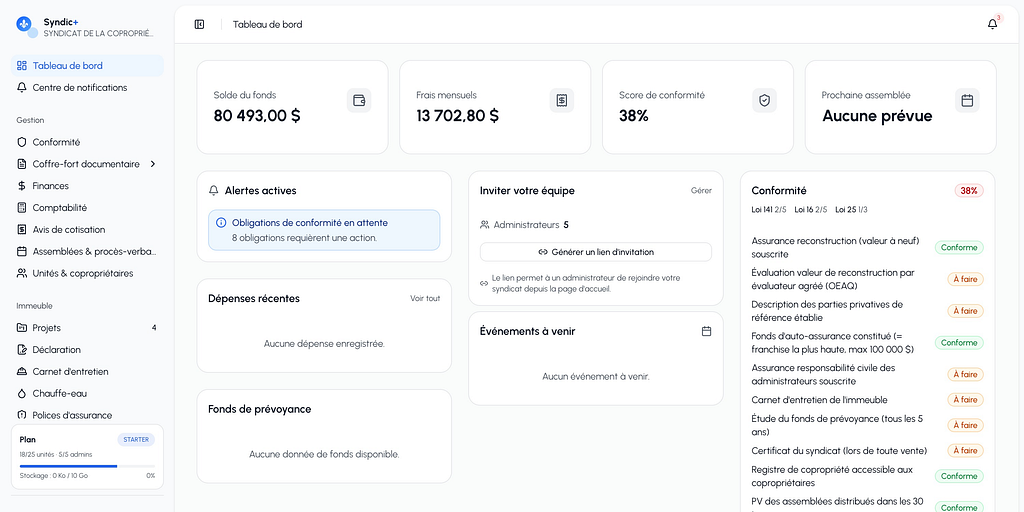Image resolution: width=1024 pixels, height=512 pixels.
Task: Click the 'Loi 16 2/5' text
Action: tap(810, 210)
